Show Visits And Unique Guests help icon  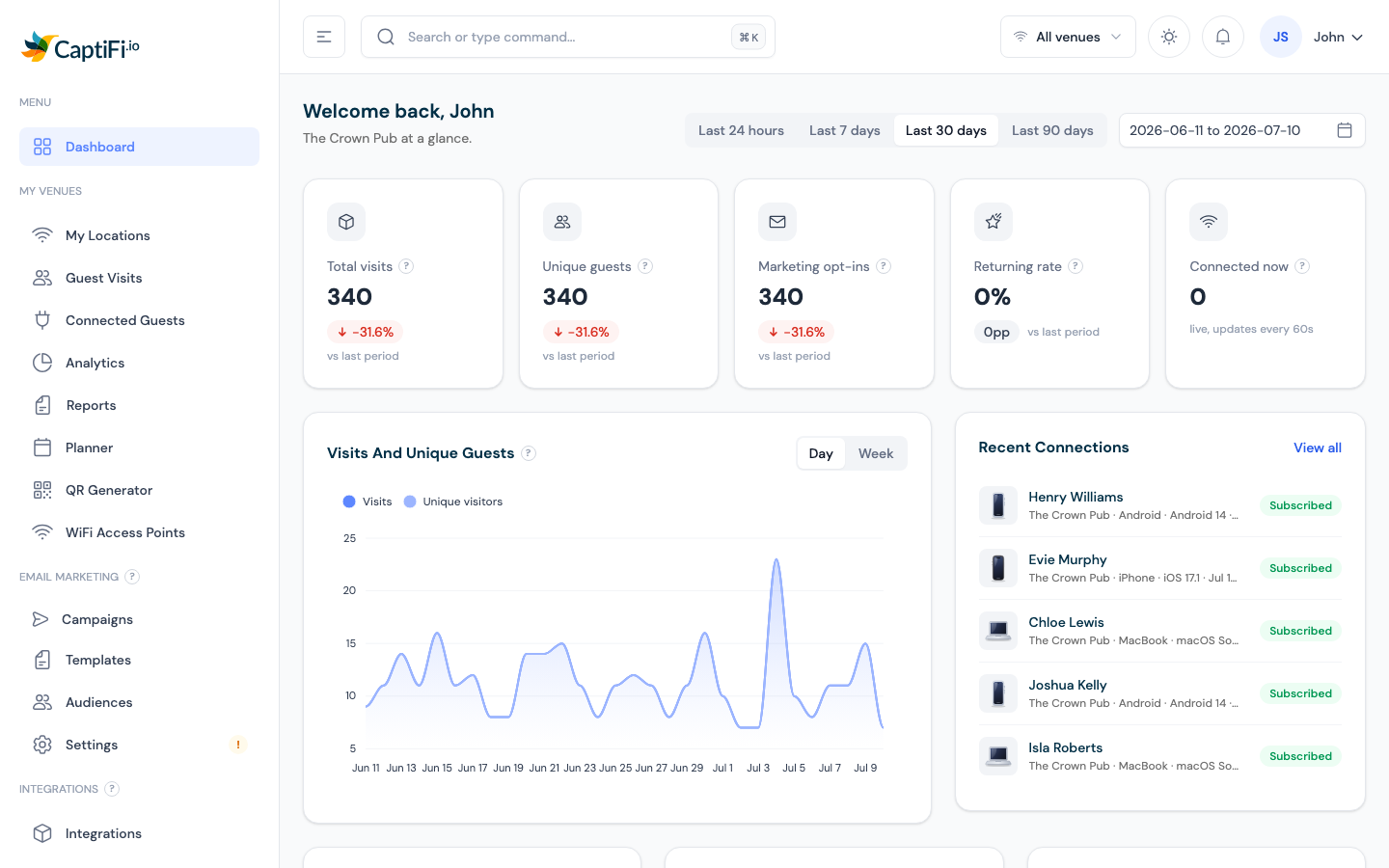tap(529, 453)
